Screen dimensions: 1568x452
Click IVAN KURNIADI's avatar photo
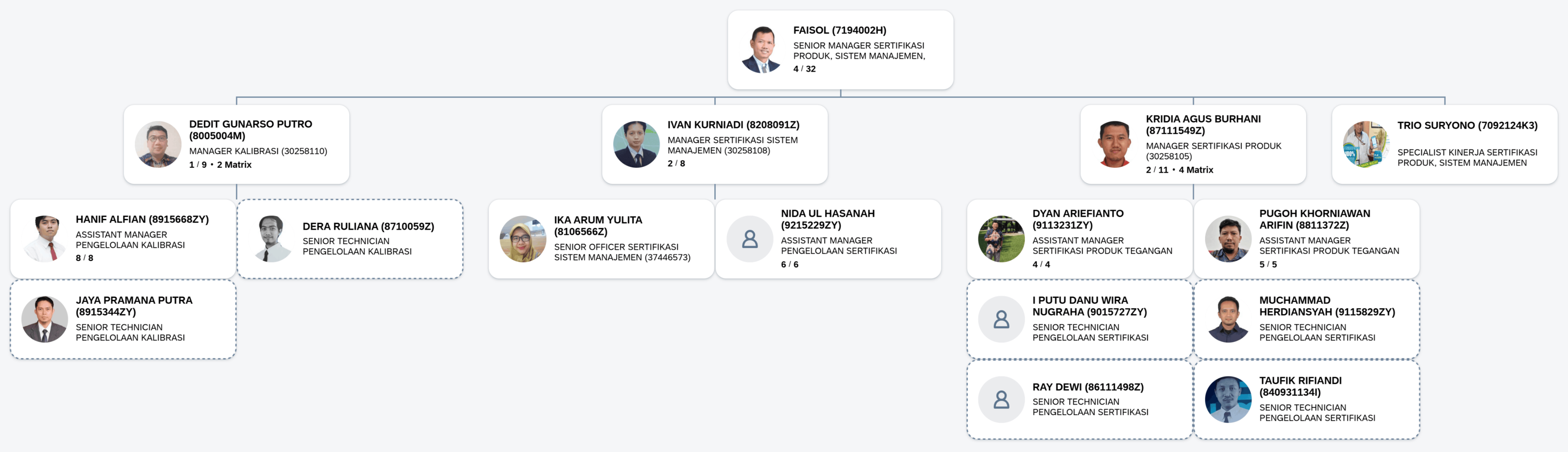pyautogui.click(x=636, y=144)
